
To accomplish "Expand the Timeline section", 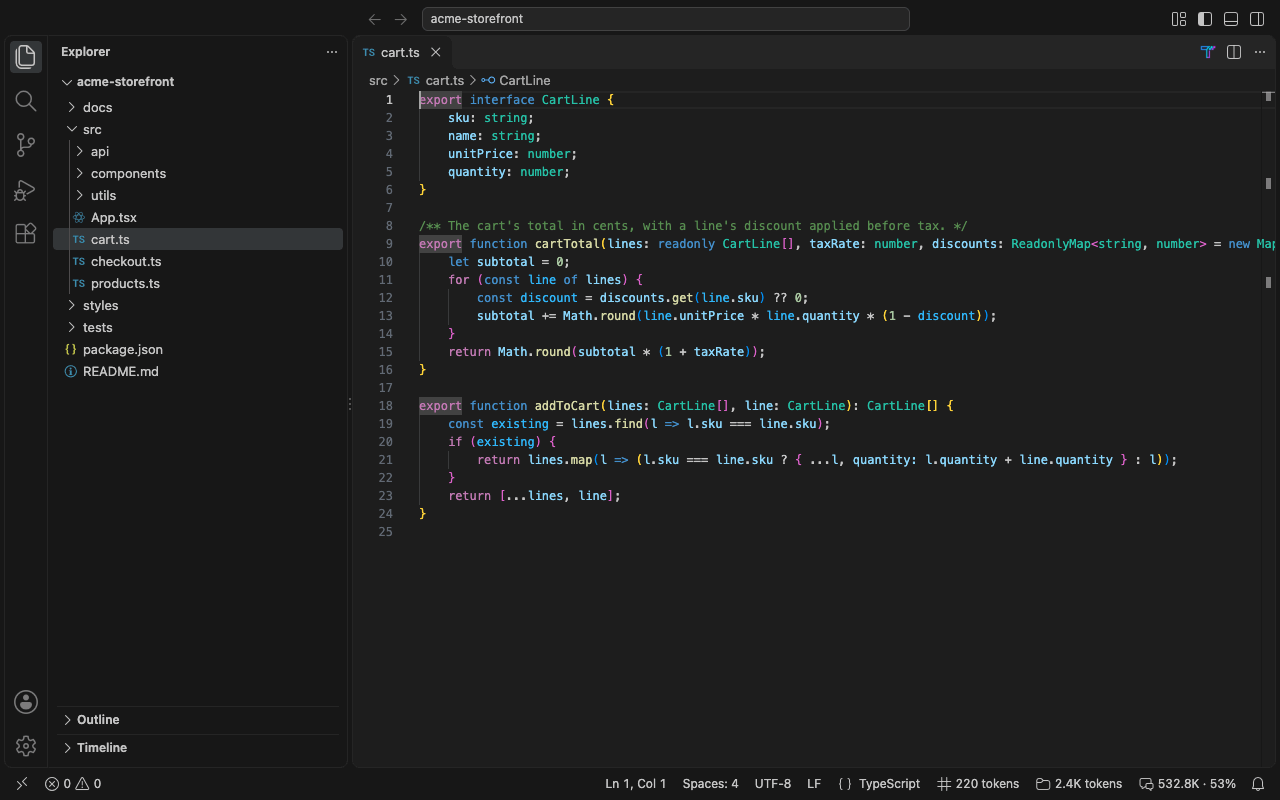I will click(x=198, y=748).
